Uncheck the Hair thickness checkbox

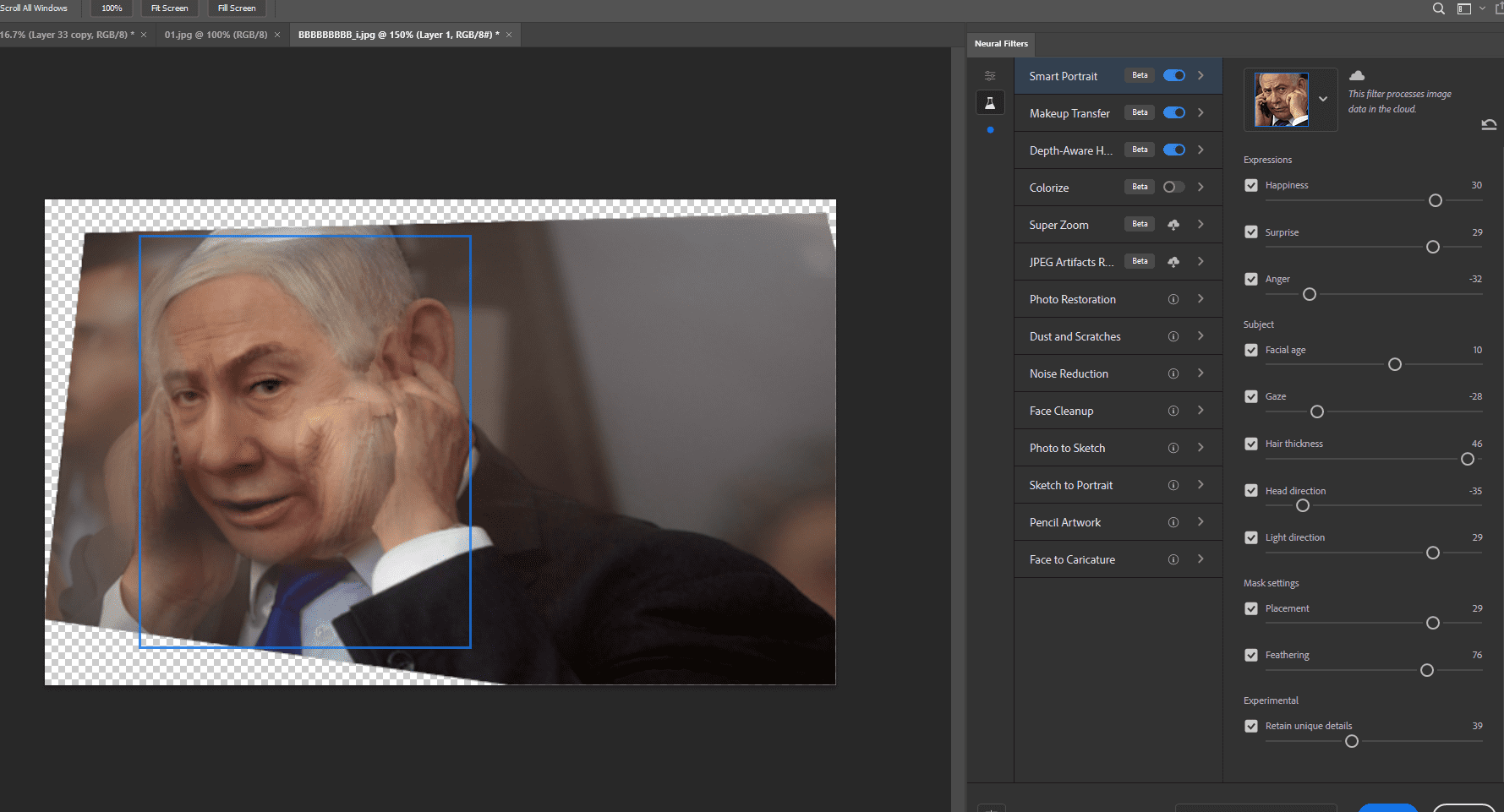pyautogui.click(x=1251, y=444)
